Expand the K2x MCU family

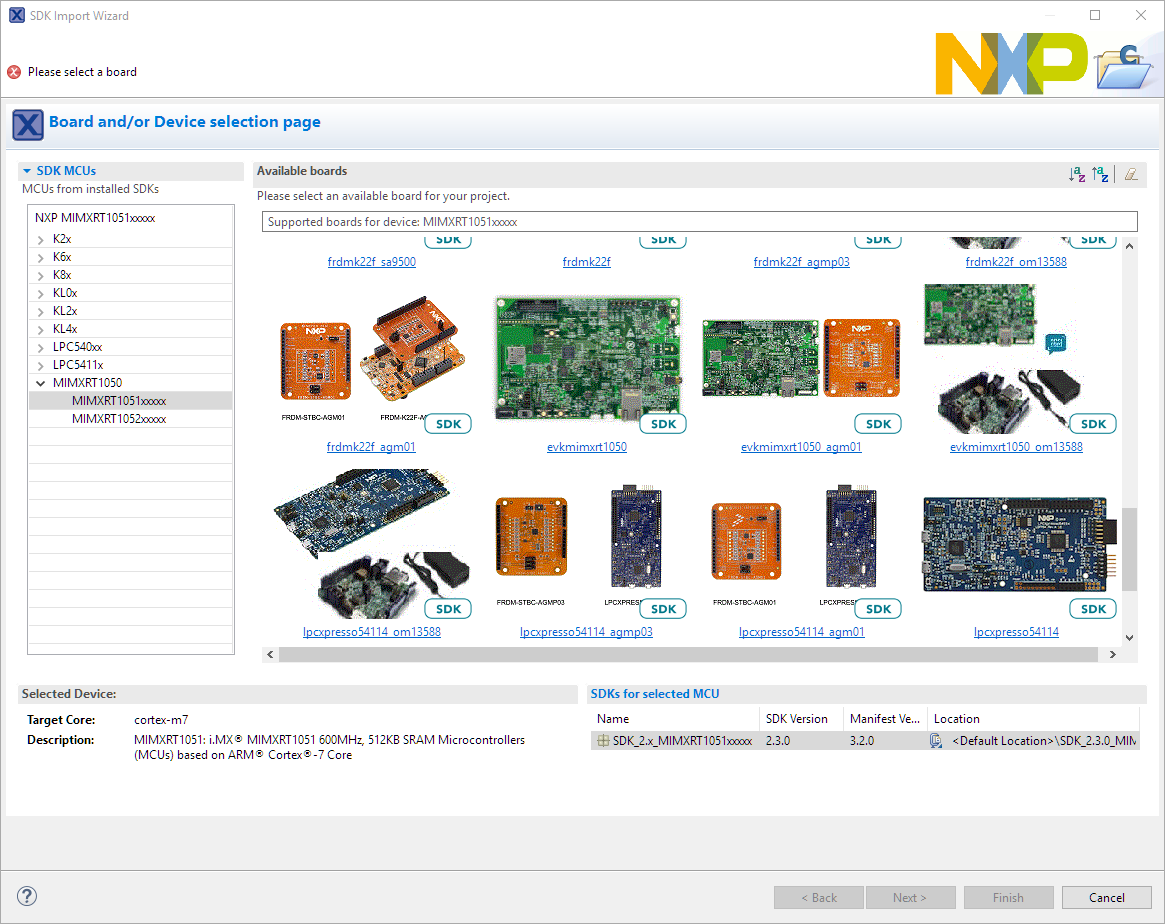pos(40,240)
